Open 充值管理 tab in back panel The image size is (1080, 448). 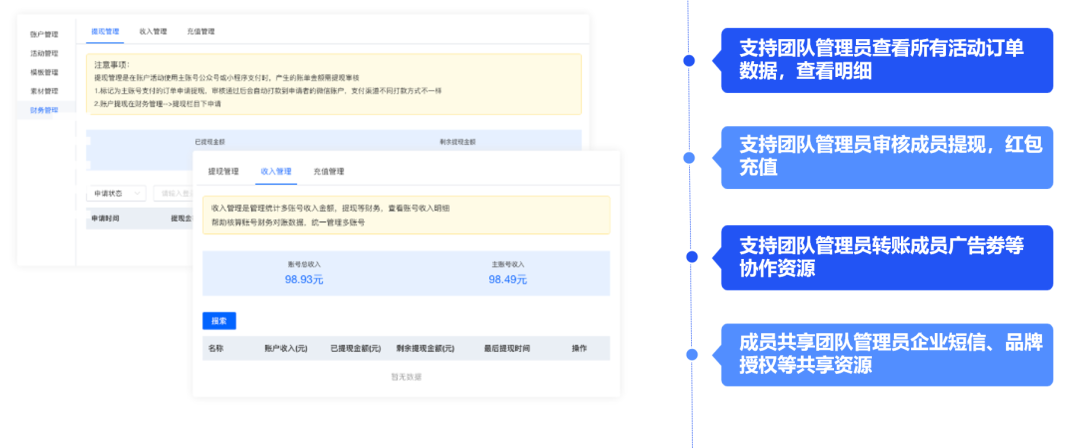coord(200,32)
